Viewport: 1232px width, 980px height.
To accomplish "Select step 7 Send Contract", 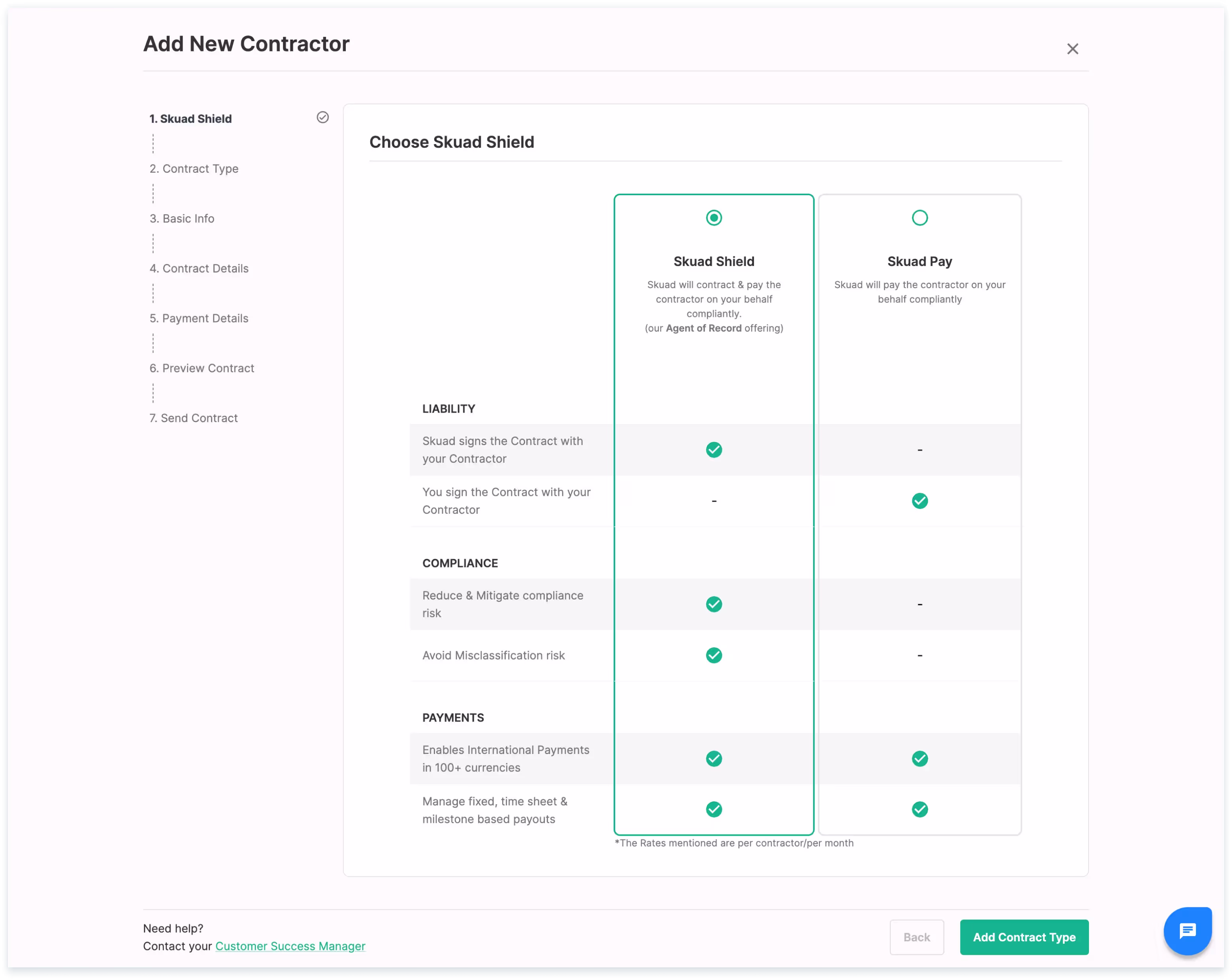I will tap(193, 418).
